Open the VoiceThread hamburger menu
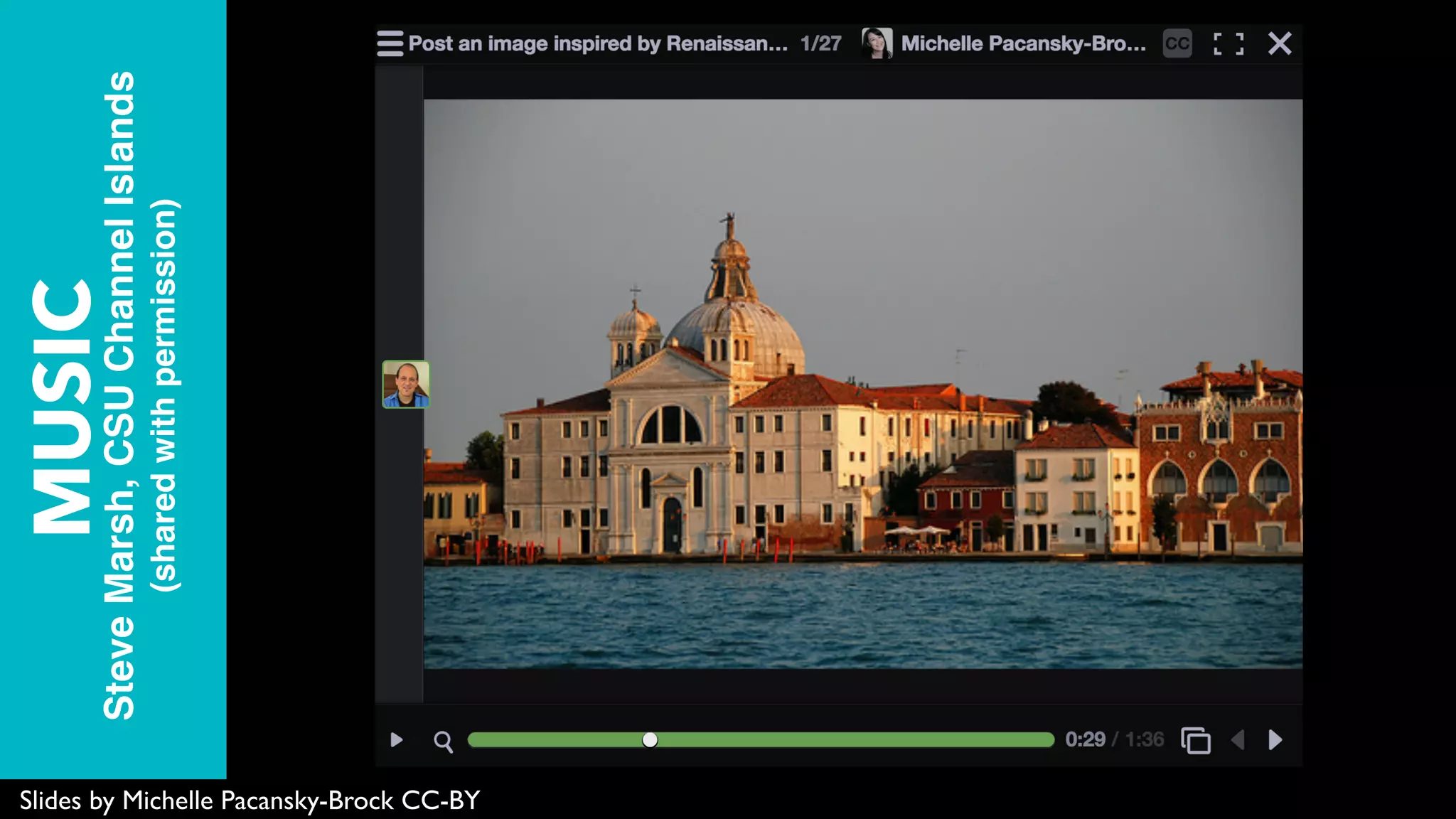Image resolution: width=1456 pixels, height=819 pixels. (x=390, y=43)
